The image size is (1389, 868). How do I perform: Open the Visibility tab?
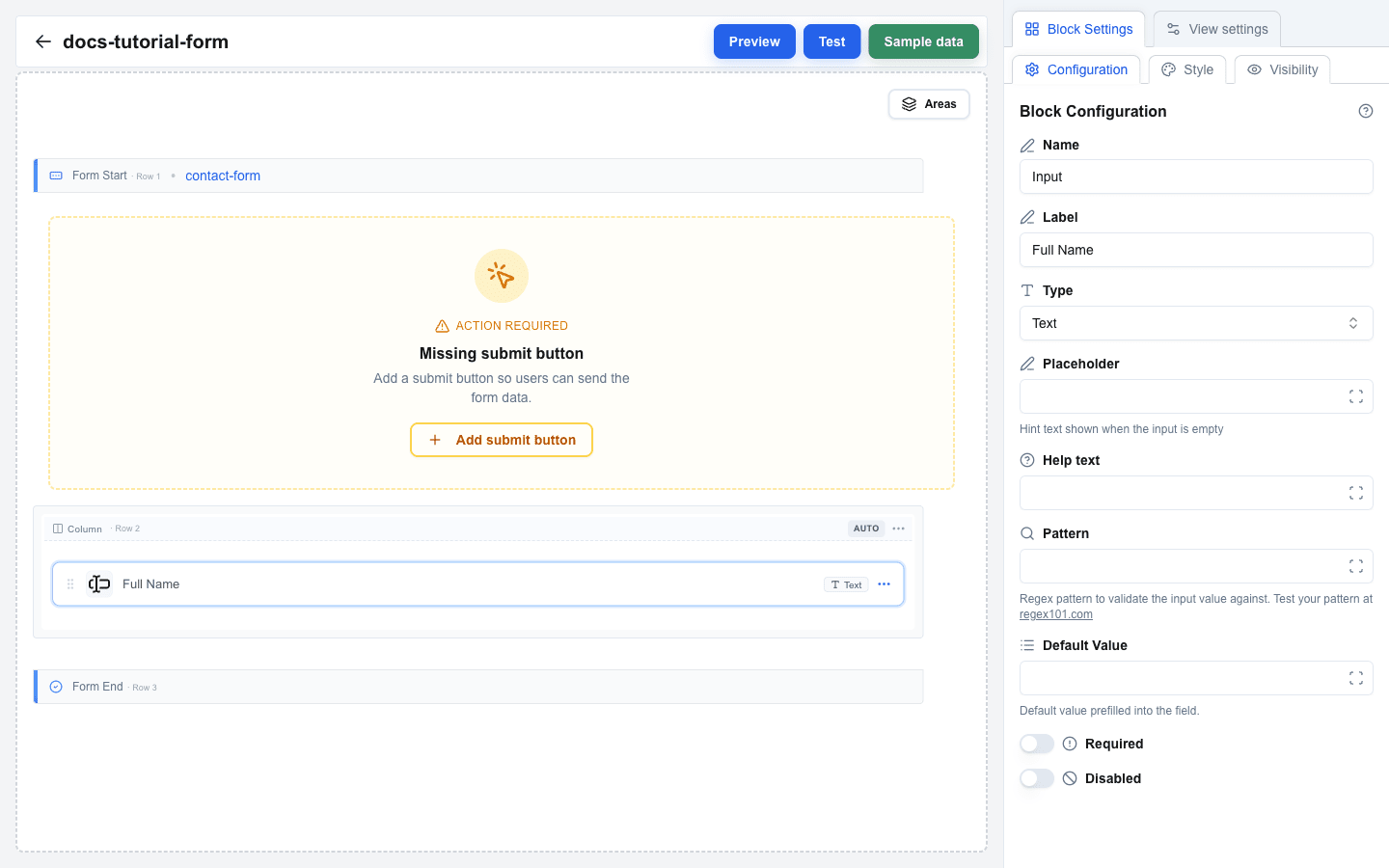(1282, 69)
